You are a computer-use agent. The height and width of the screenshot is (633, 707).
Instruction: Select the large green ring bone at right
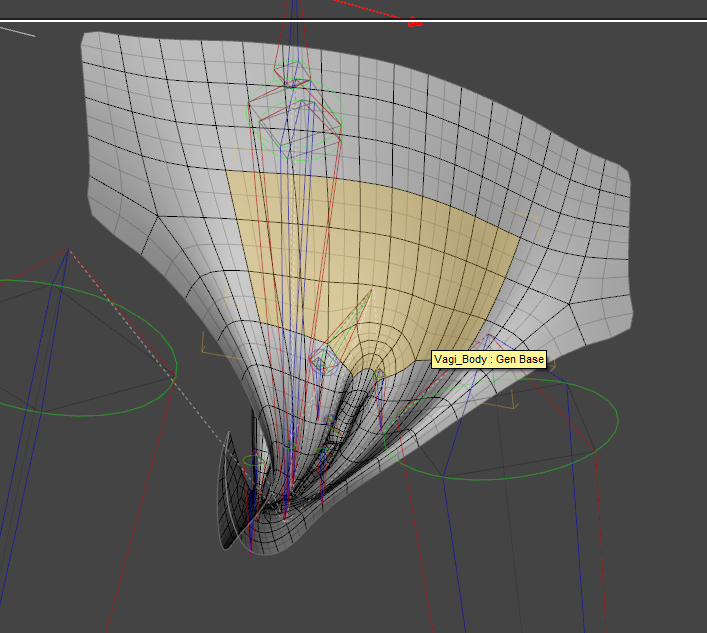pos(500,429)
